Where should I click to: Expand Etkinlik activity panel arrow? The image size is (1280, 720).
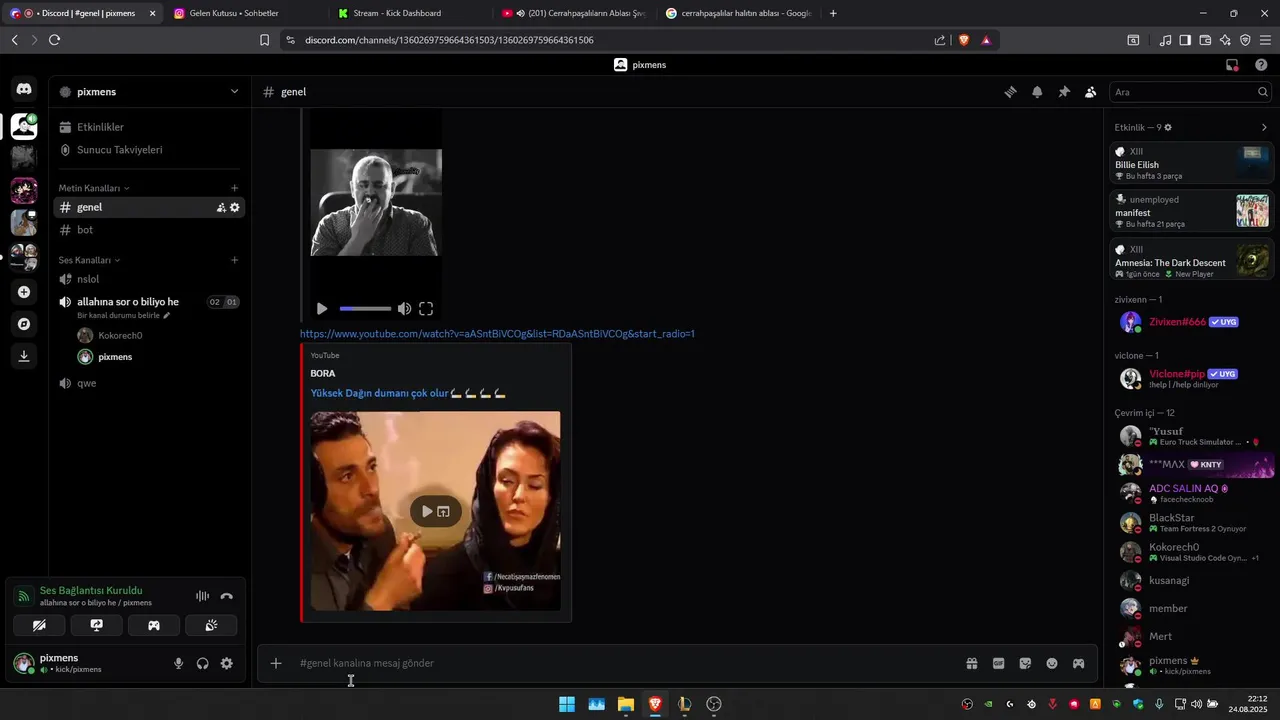[x=1264, y=128]
